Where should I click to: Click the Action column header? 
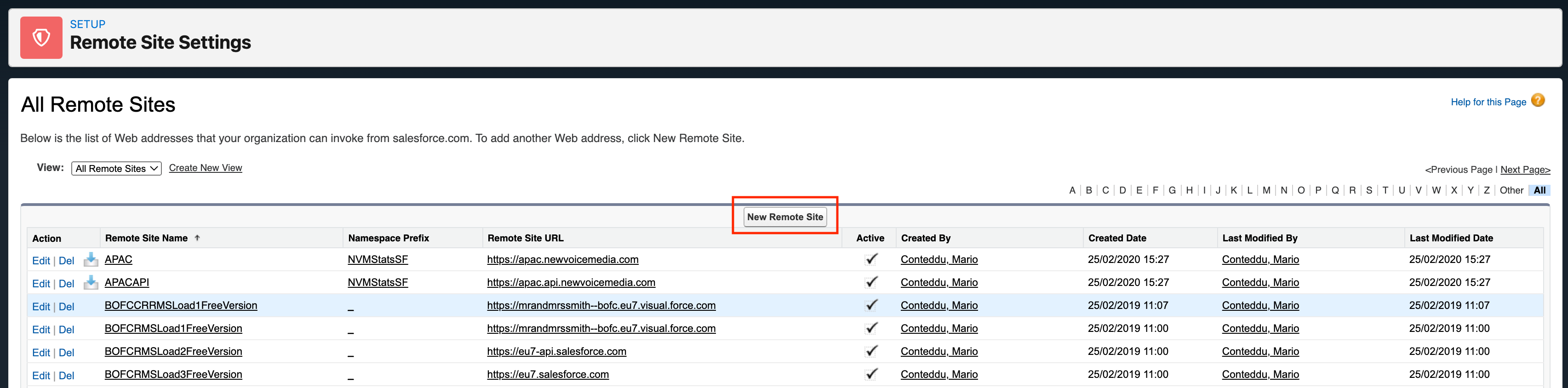pos(47,239)
